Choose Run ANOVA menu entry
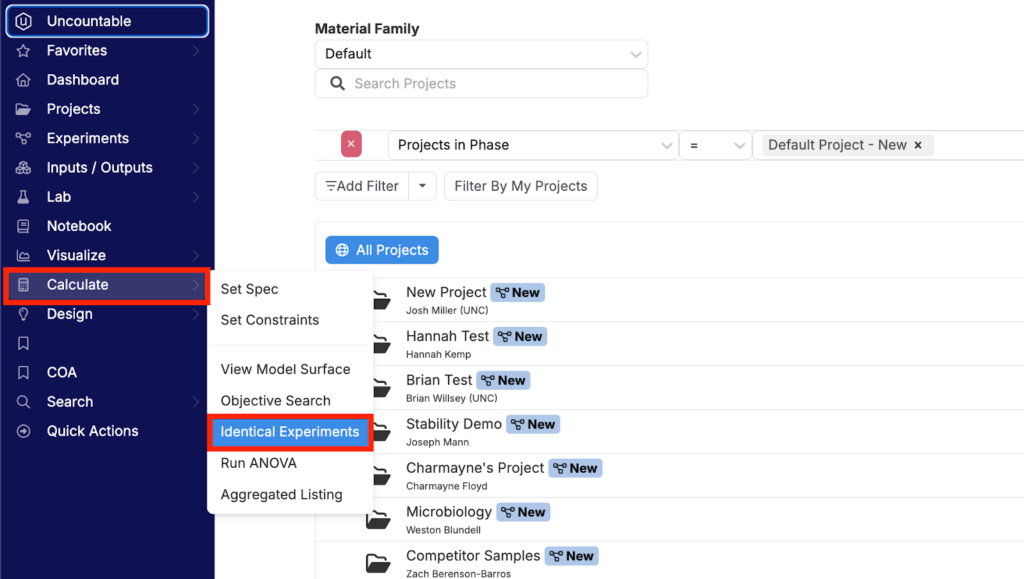The height and width of the screenshot is (579, 1024). [x=259, y=463]
